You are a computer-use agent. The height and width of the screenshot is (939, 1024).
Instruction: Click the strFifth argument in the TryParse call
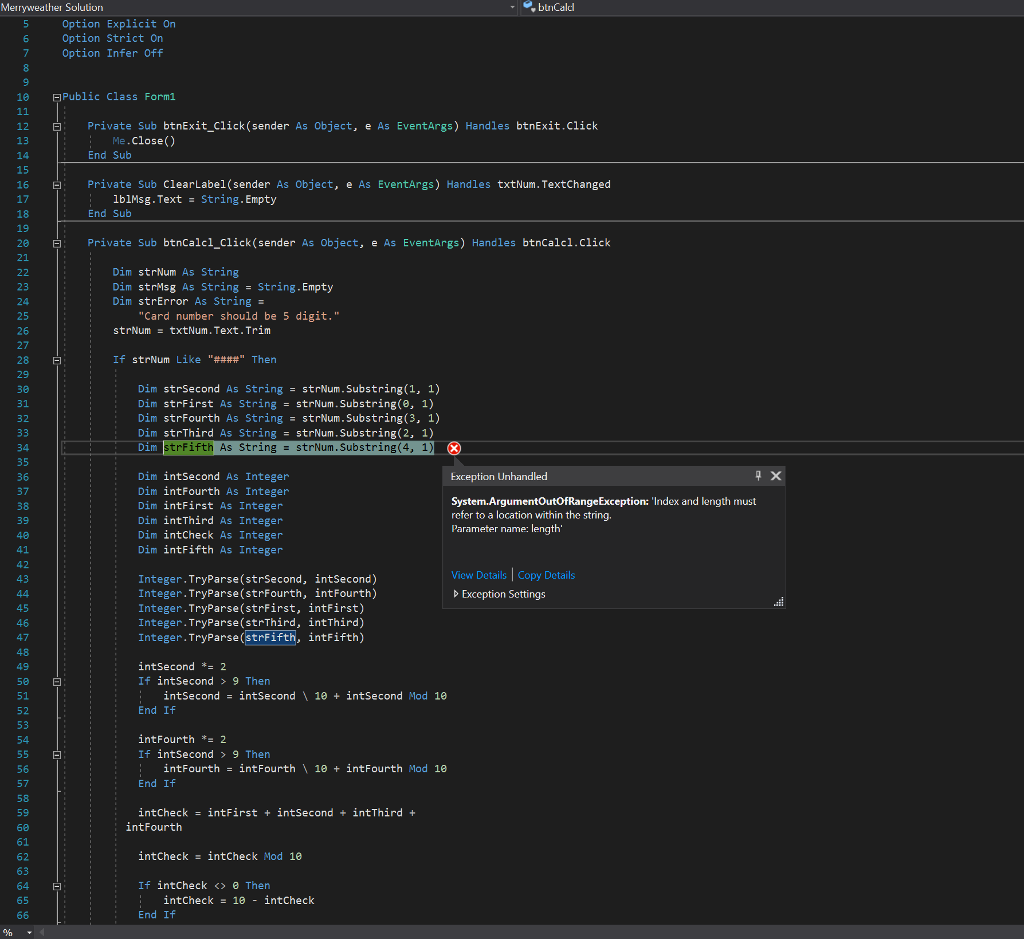click(270, 638)
